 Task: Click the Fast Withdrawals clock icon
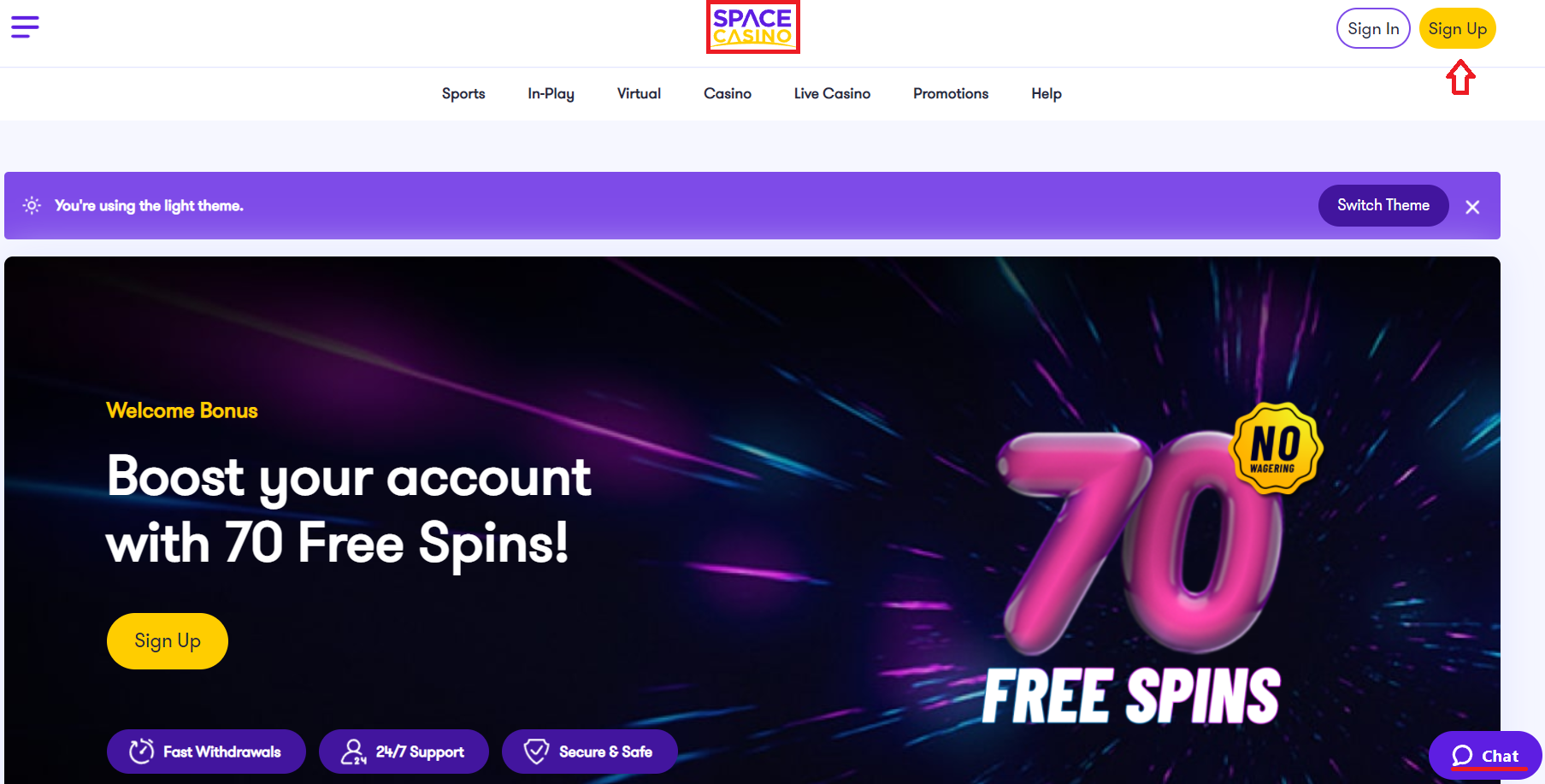(x=141, y=752)
